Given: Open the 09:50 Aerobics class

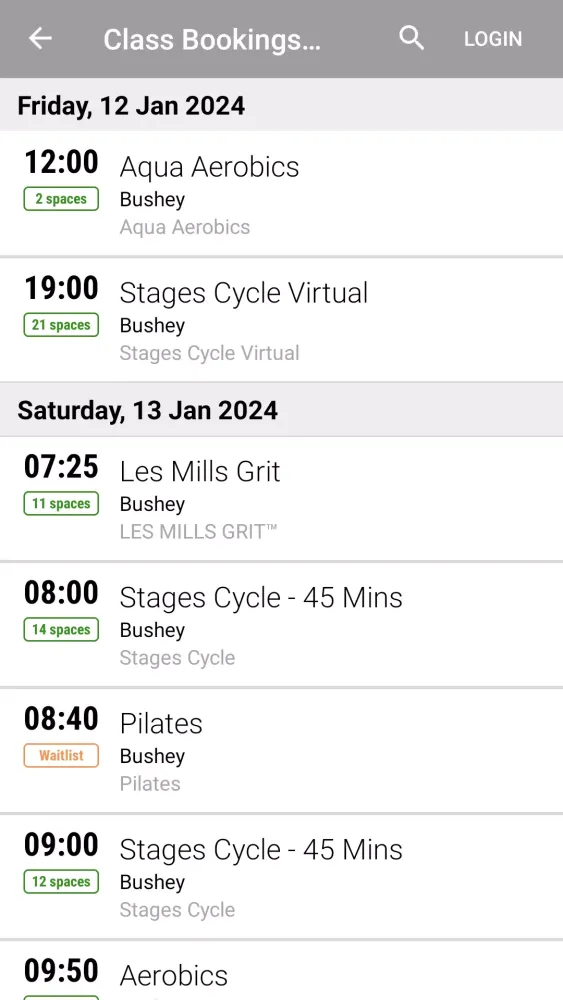Looking at the screenshot, I should pos(281,970).
